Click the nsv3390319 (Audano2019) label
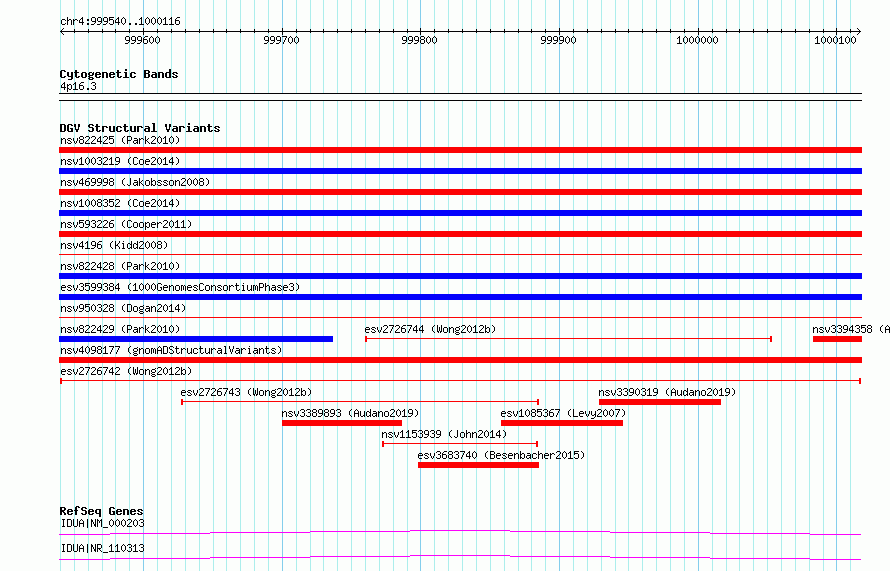 (667, 392)
